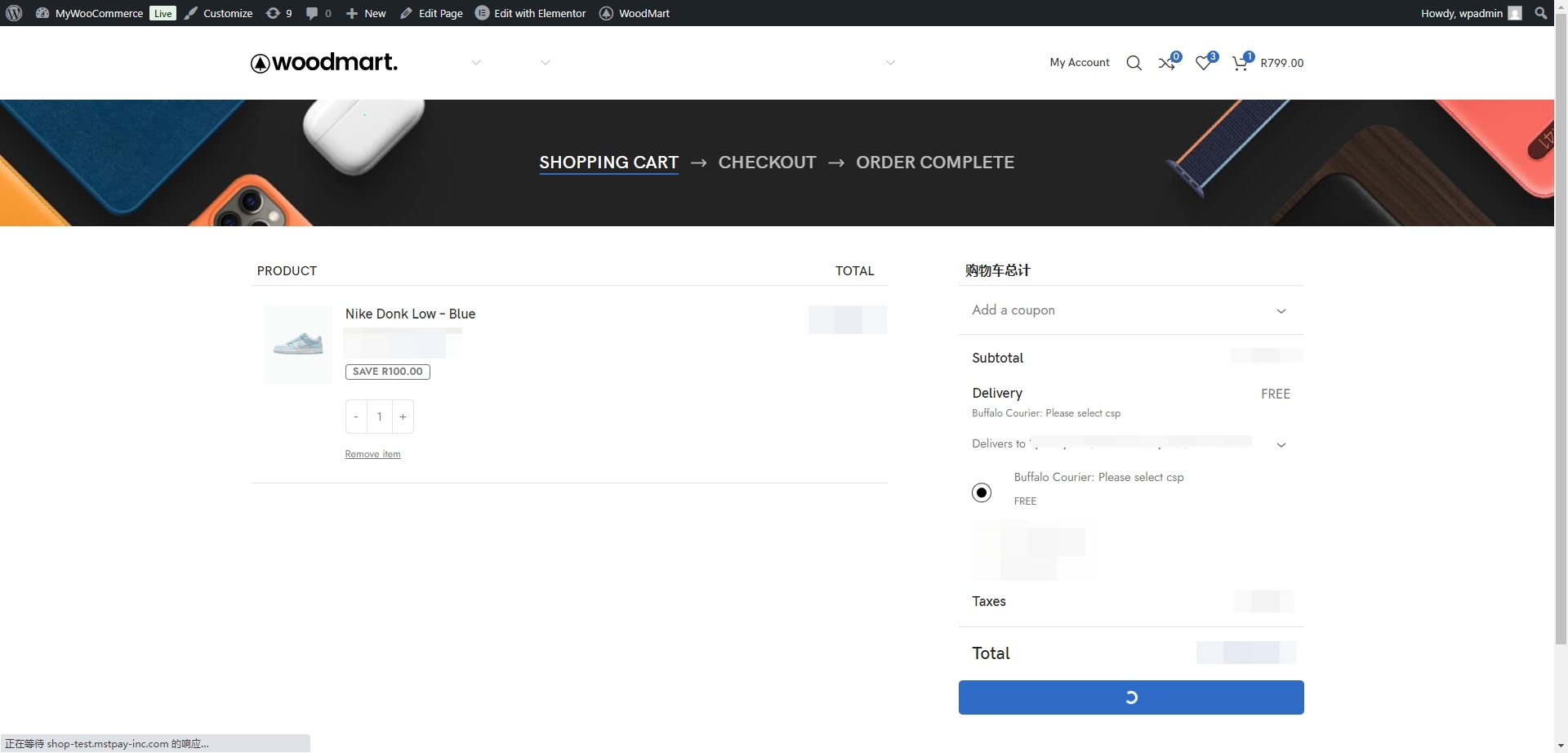The width and height of the screenshot is (1568, 753).
Task: View the 9 pending updates
Action: (279, 13)
